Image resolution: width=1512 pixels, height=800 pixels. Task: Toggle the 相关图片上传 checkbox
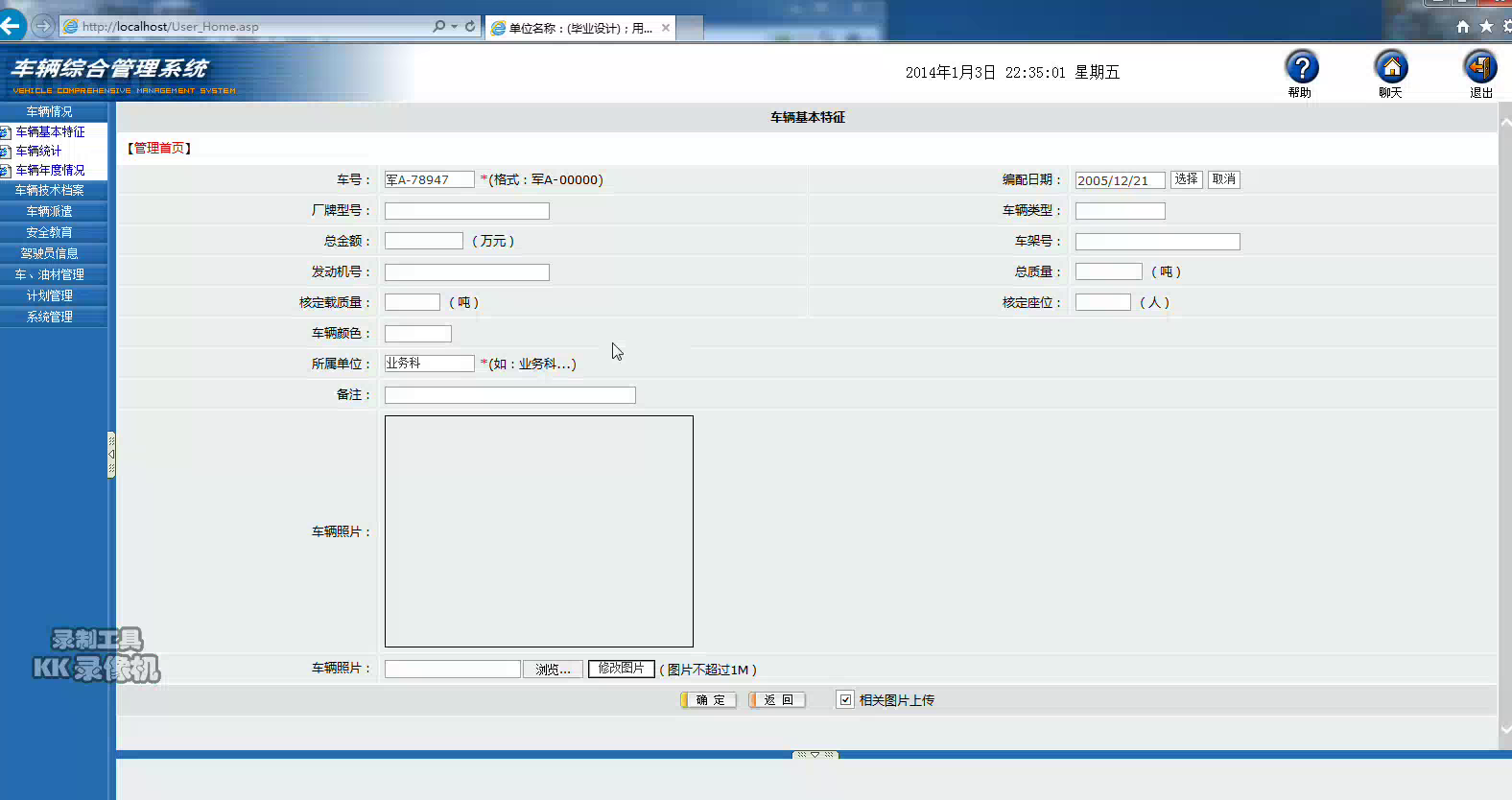(x=845, y=700)
